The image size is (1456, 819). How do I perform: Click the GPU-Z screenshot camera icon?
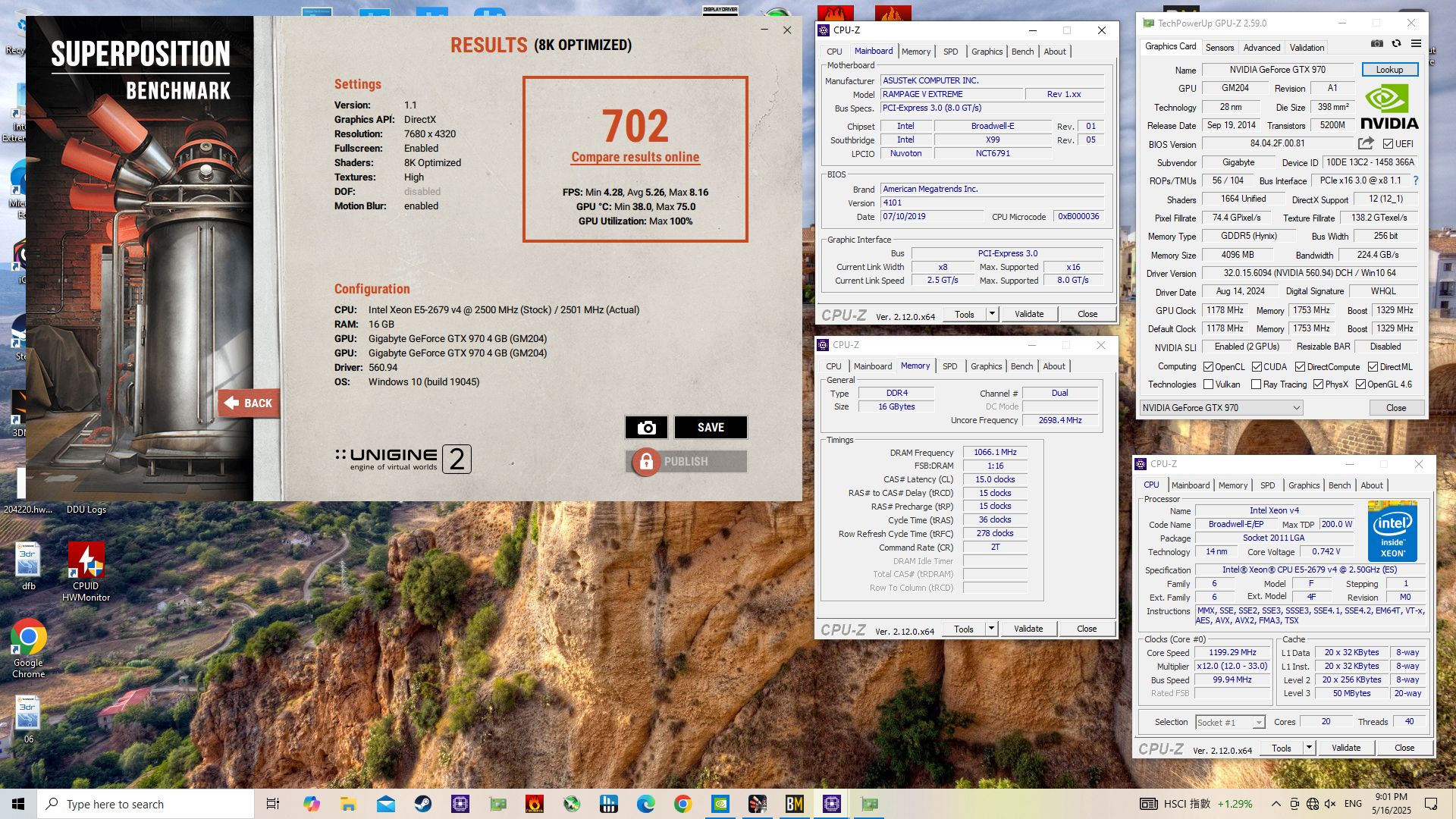click(1377, 44)
